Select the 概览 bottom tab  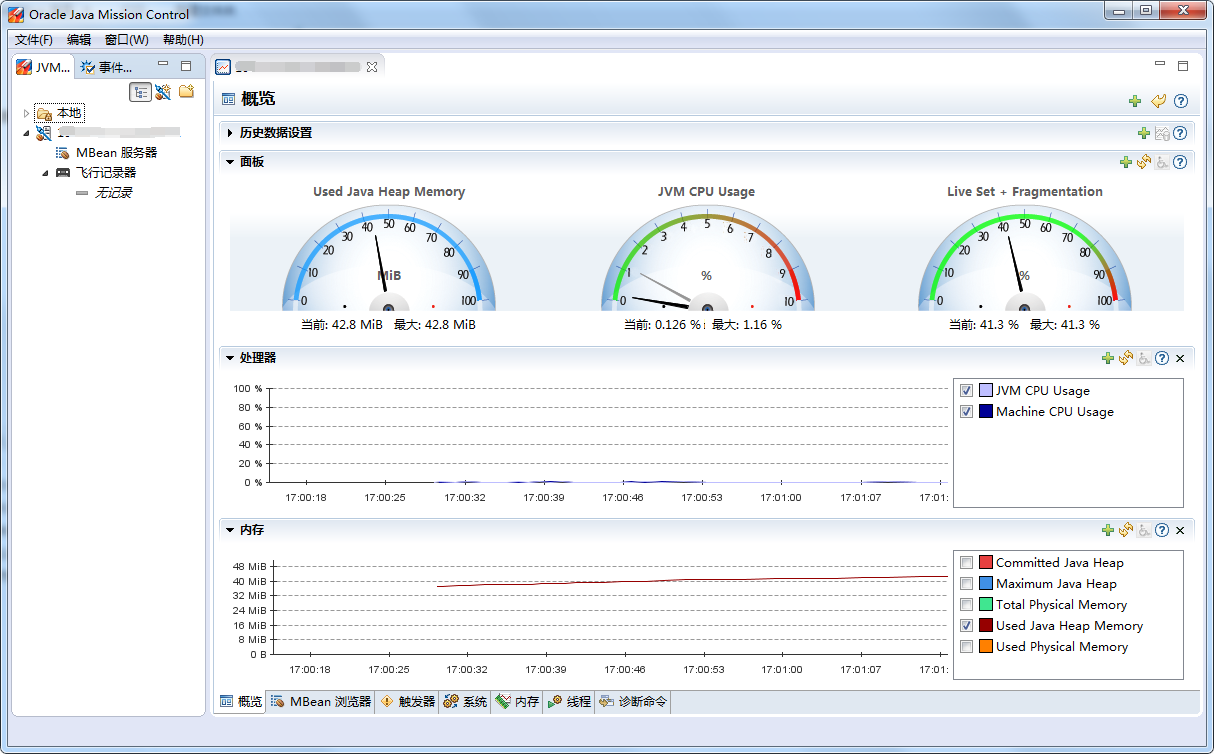tap(241, 702)
